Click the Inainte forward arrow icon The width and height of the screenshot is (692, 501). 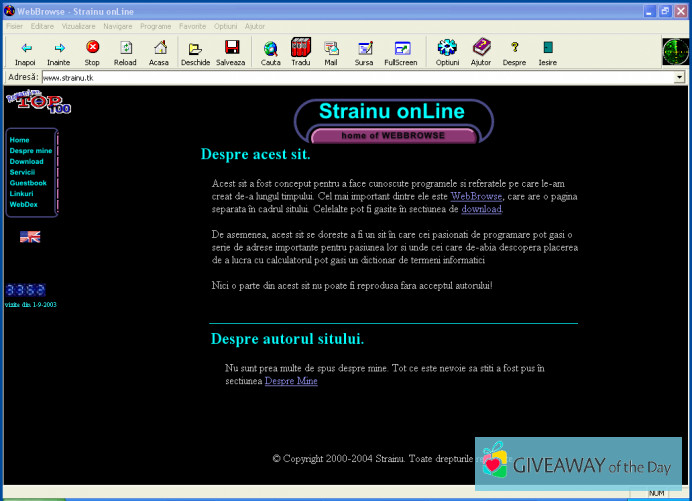59,47
